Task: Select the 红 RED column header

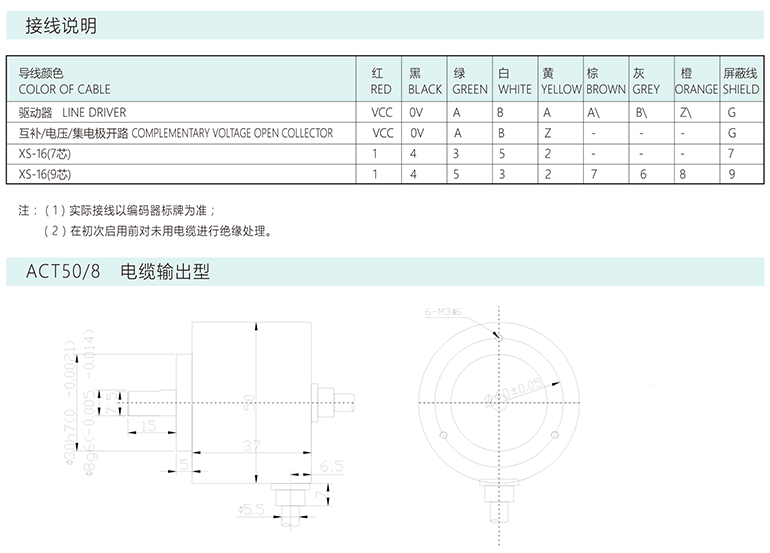Action: 381,81
